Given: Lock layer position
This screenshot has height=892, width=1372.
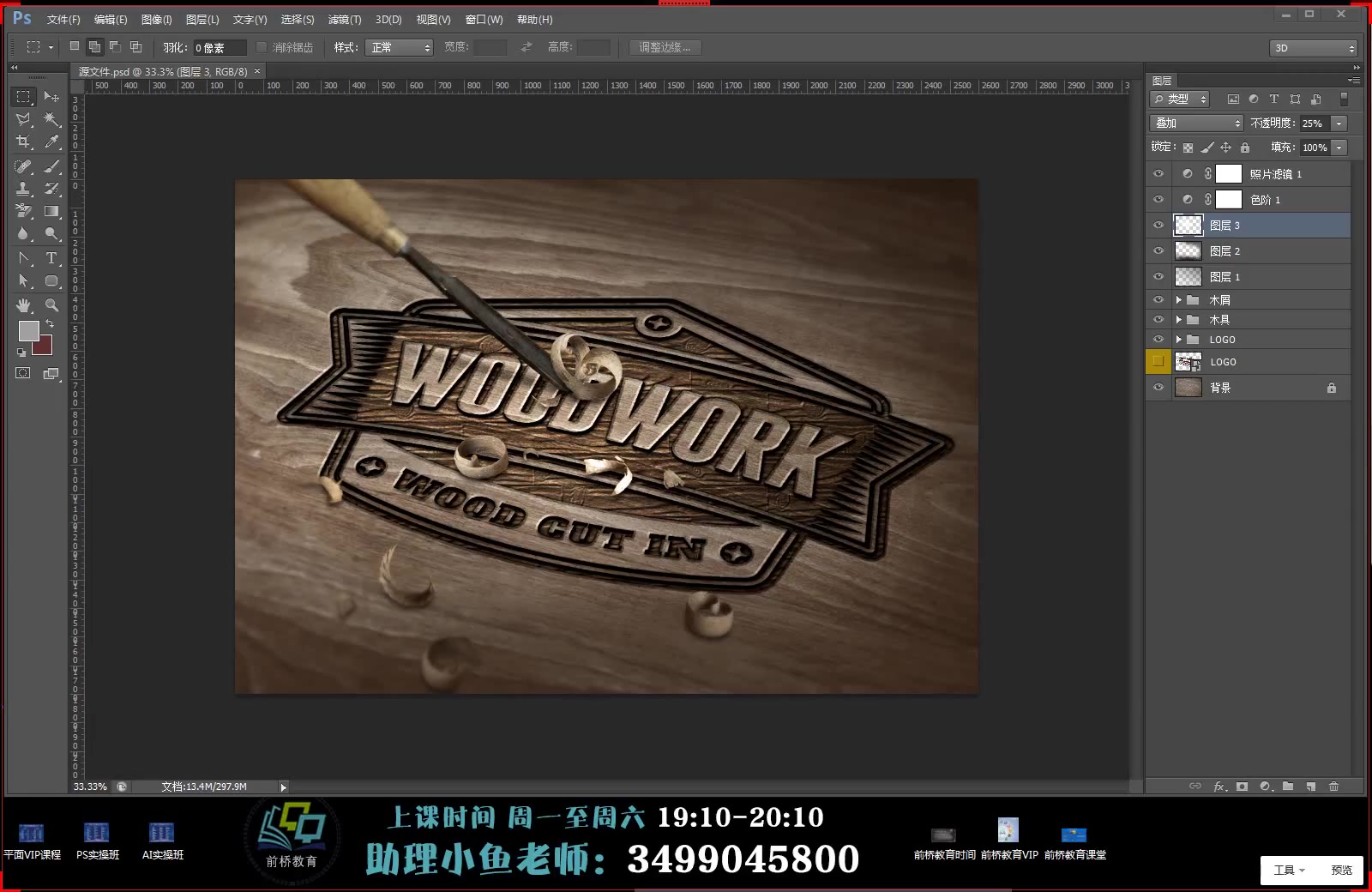Looking at the screenshot, I should pos(1225,148).
